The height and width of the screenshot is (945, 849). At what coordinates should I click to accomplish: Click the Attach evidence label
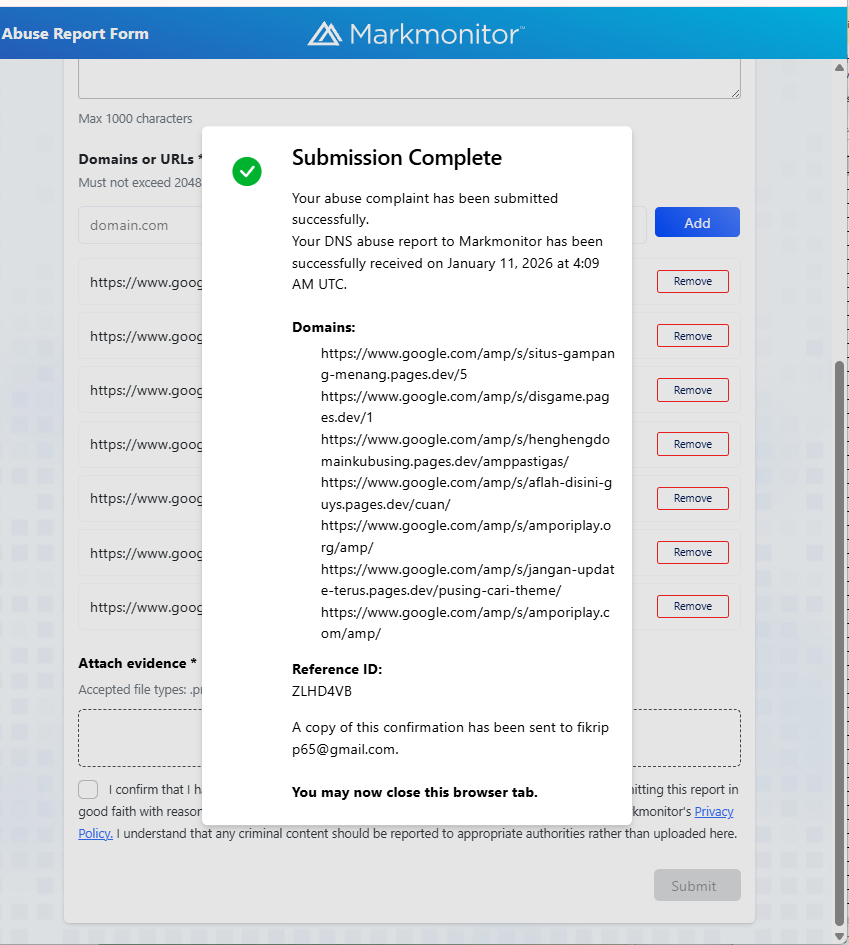click(x=137, y=663)
